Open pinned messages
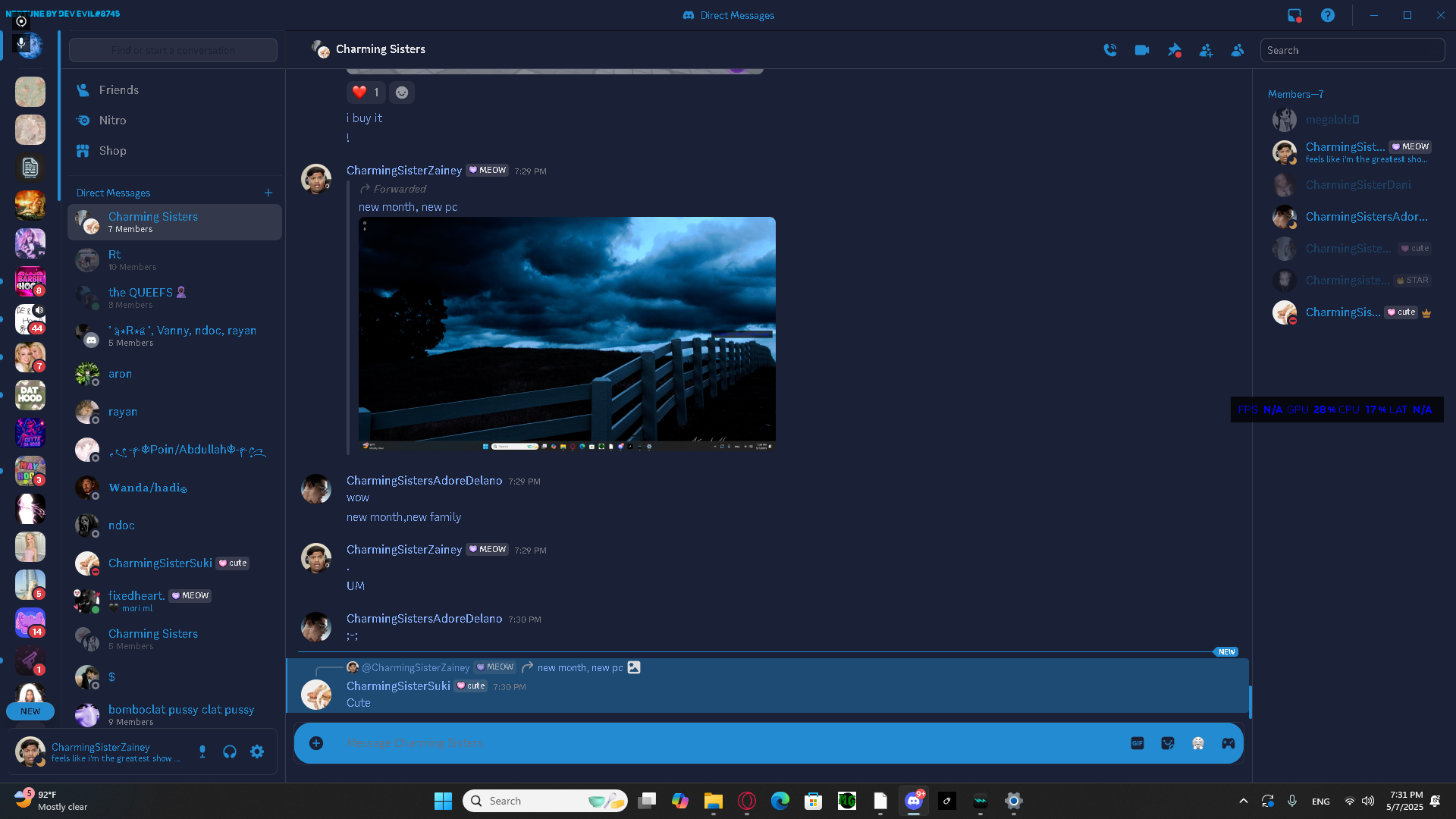 click(1175, 50)
